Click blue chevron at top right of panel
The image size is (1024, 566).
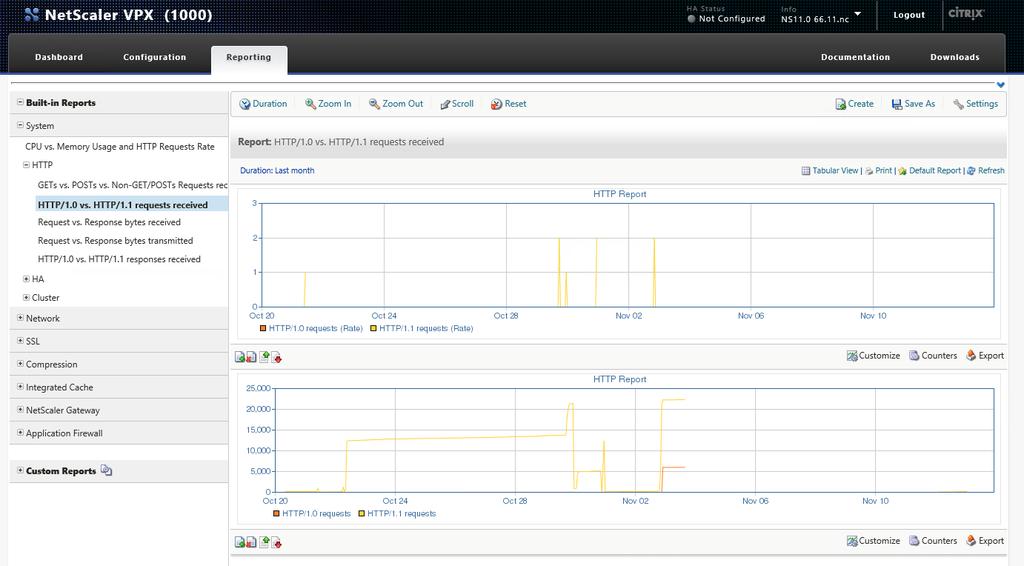point(1000,85)
